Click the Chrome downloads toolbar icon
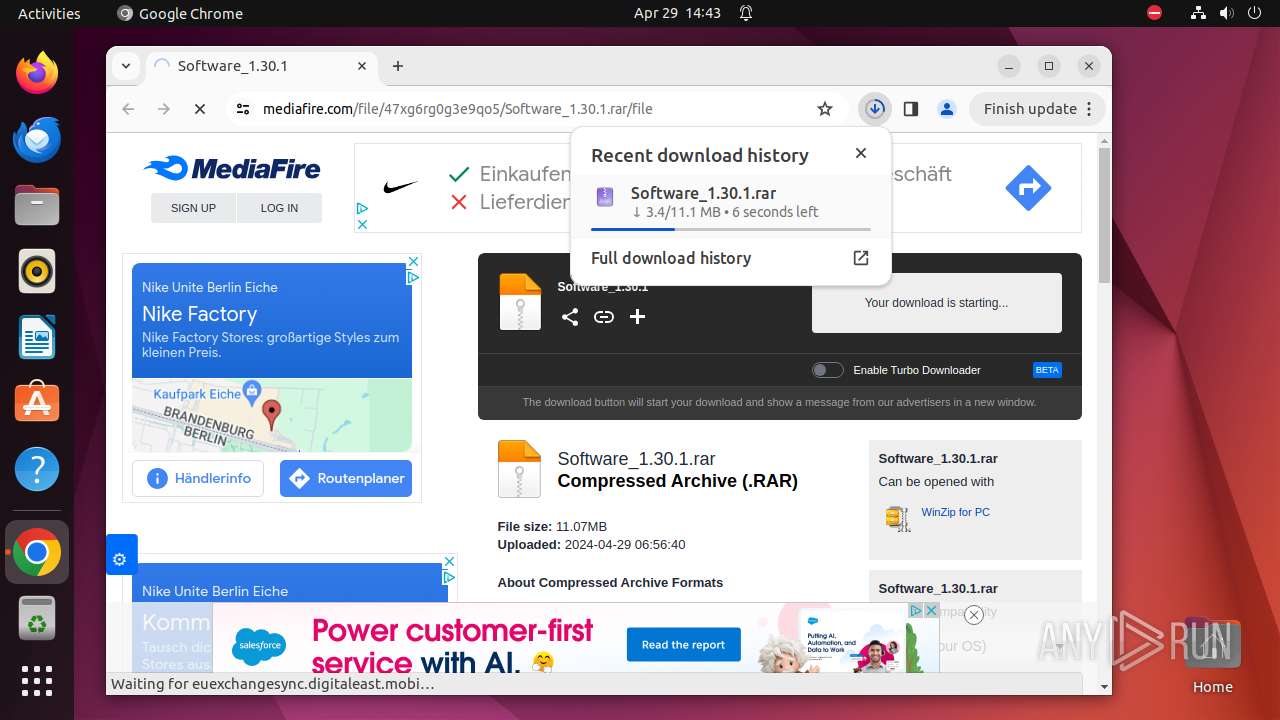Viewport: 1280px width, 720px height. [875, 109]
